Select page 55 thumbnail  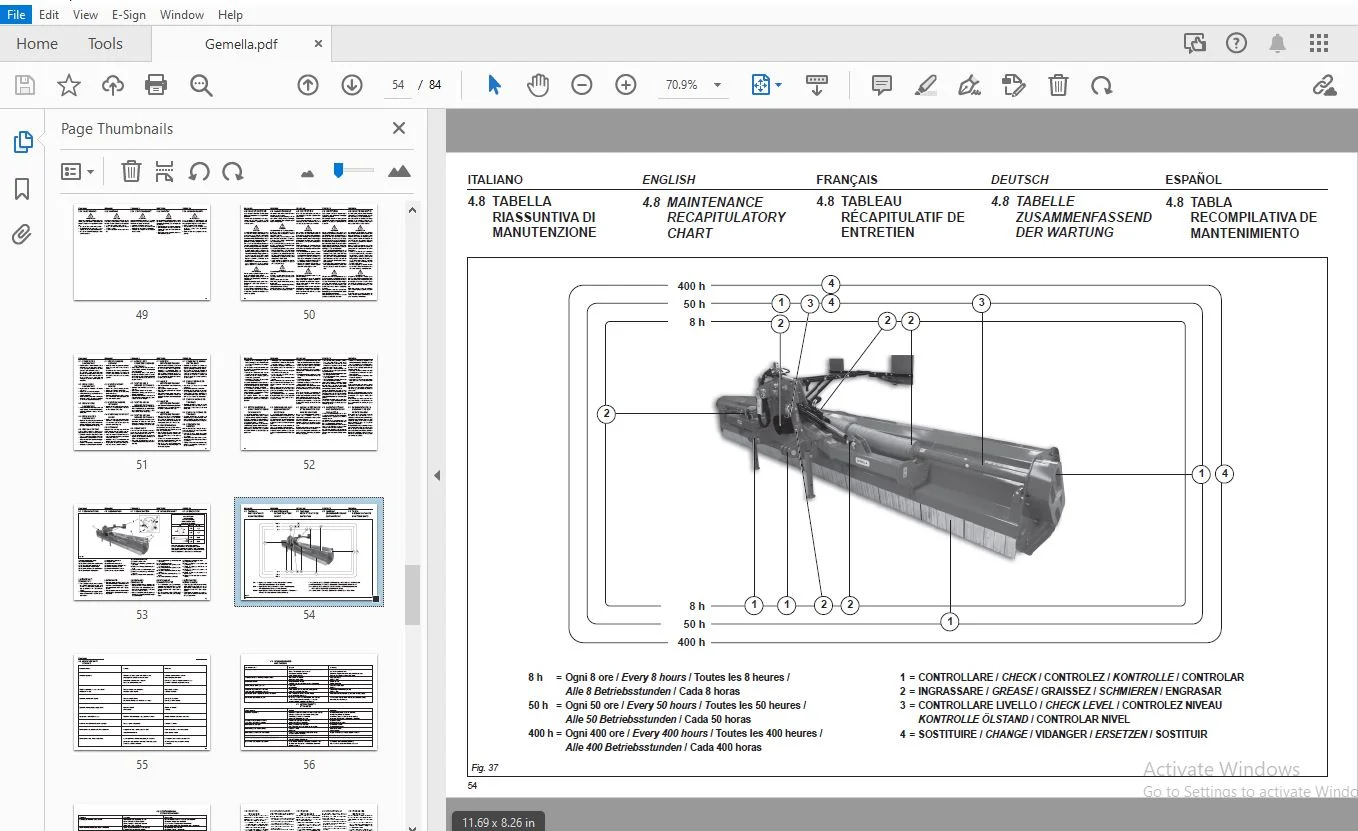click(x=142, y=702)
